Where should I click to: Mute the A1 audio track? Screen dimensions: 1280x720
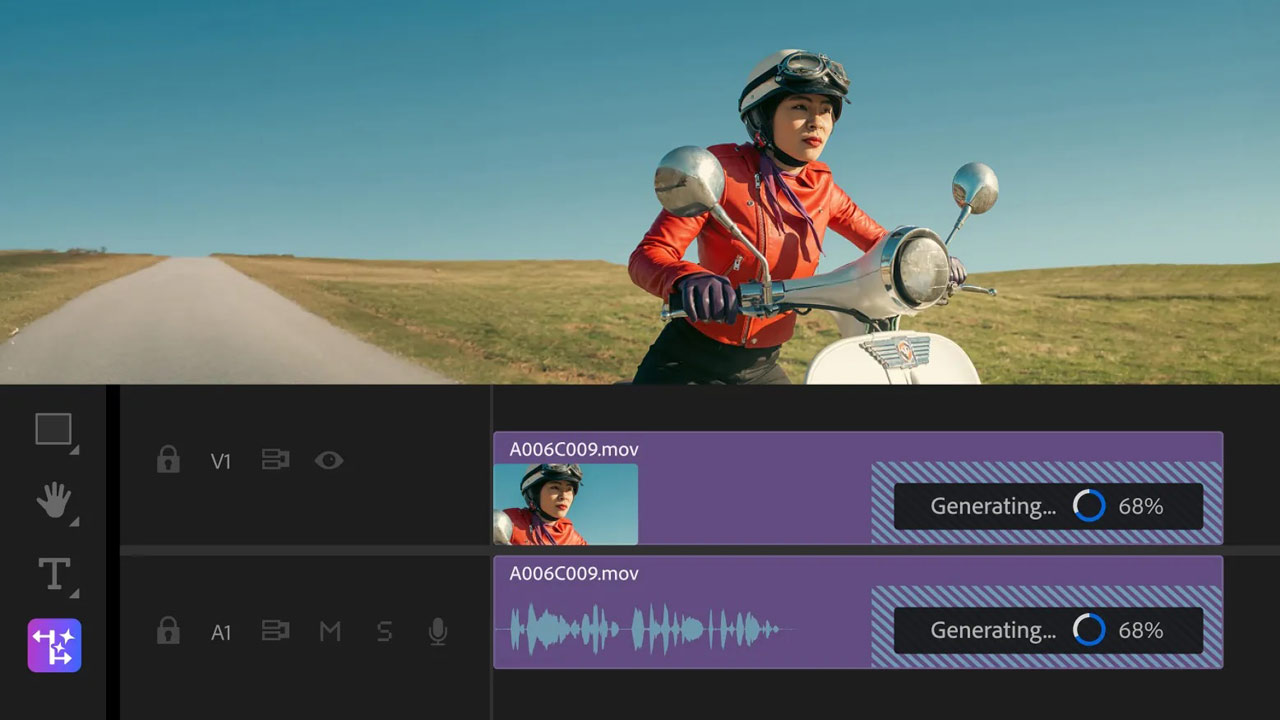click(x=331, y=631)
